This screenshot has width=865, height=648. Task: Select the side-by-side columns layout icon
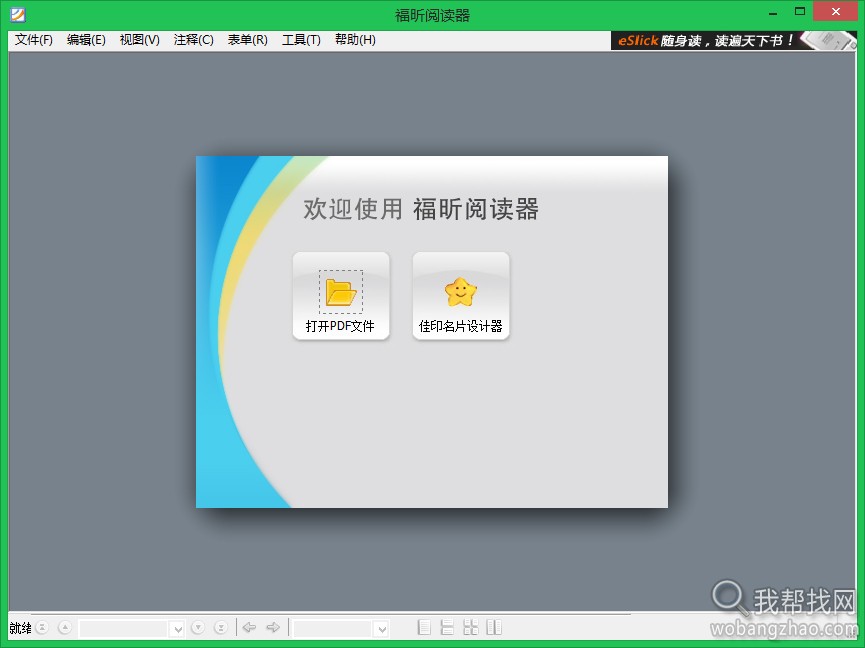coord(494,627)
